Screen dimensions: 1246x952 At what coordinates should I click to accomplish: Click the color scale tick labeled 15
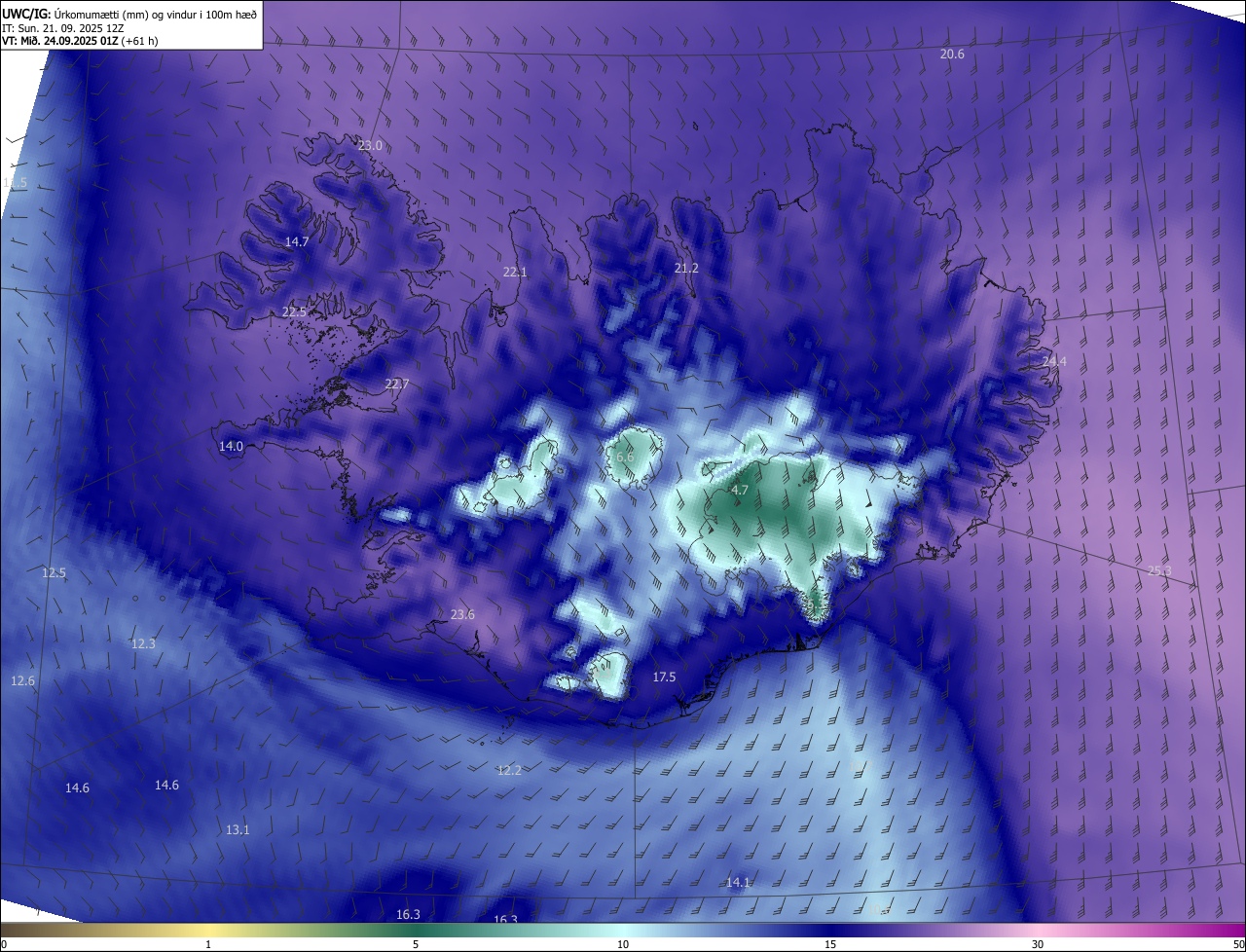pyautogui.click(x=830, y=944)
